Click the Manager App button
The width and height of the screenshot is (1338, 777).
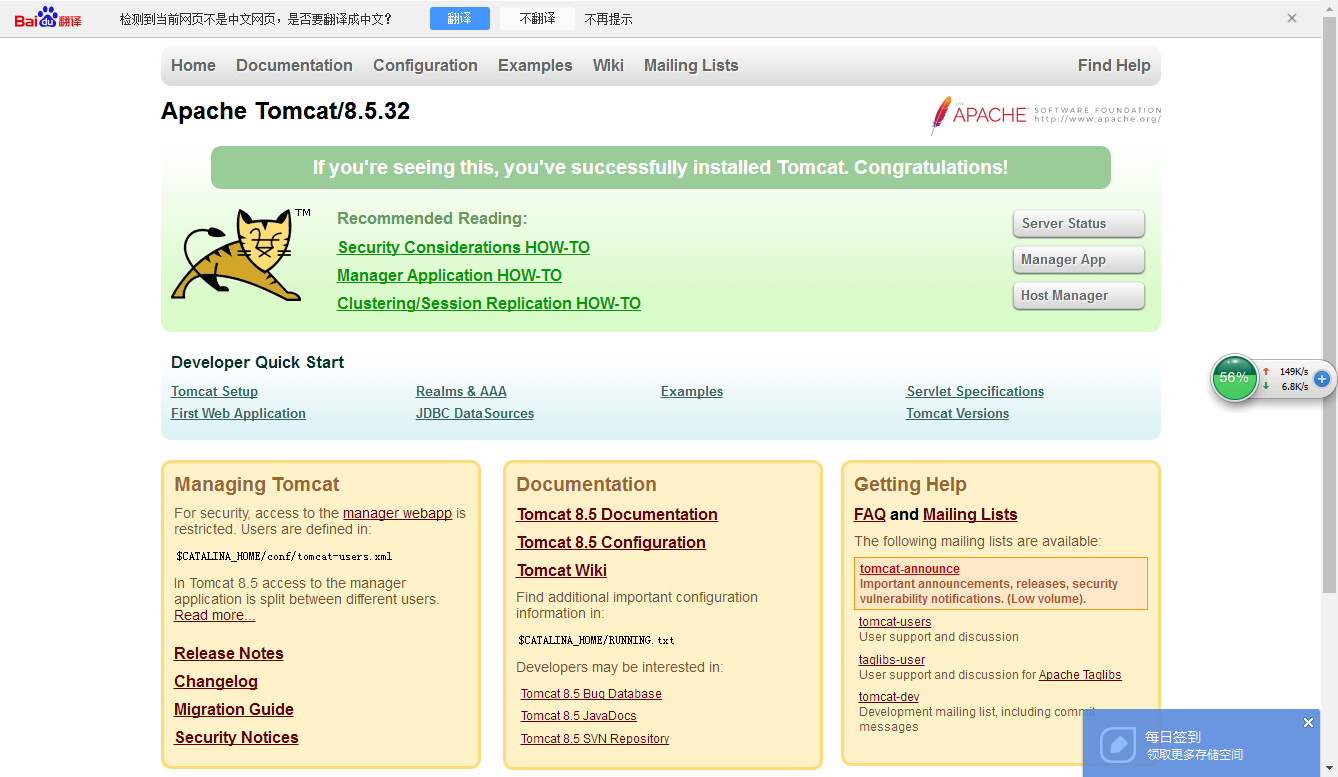[1078, 259]
